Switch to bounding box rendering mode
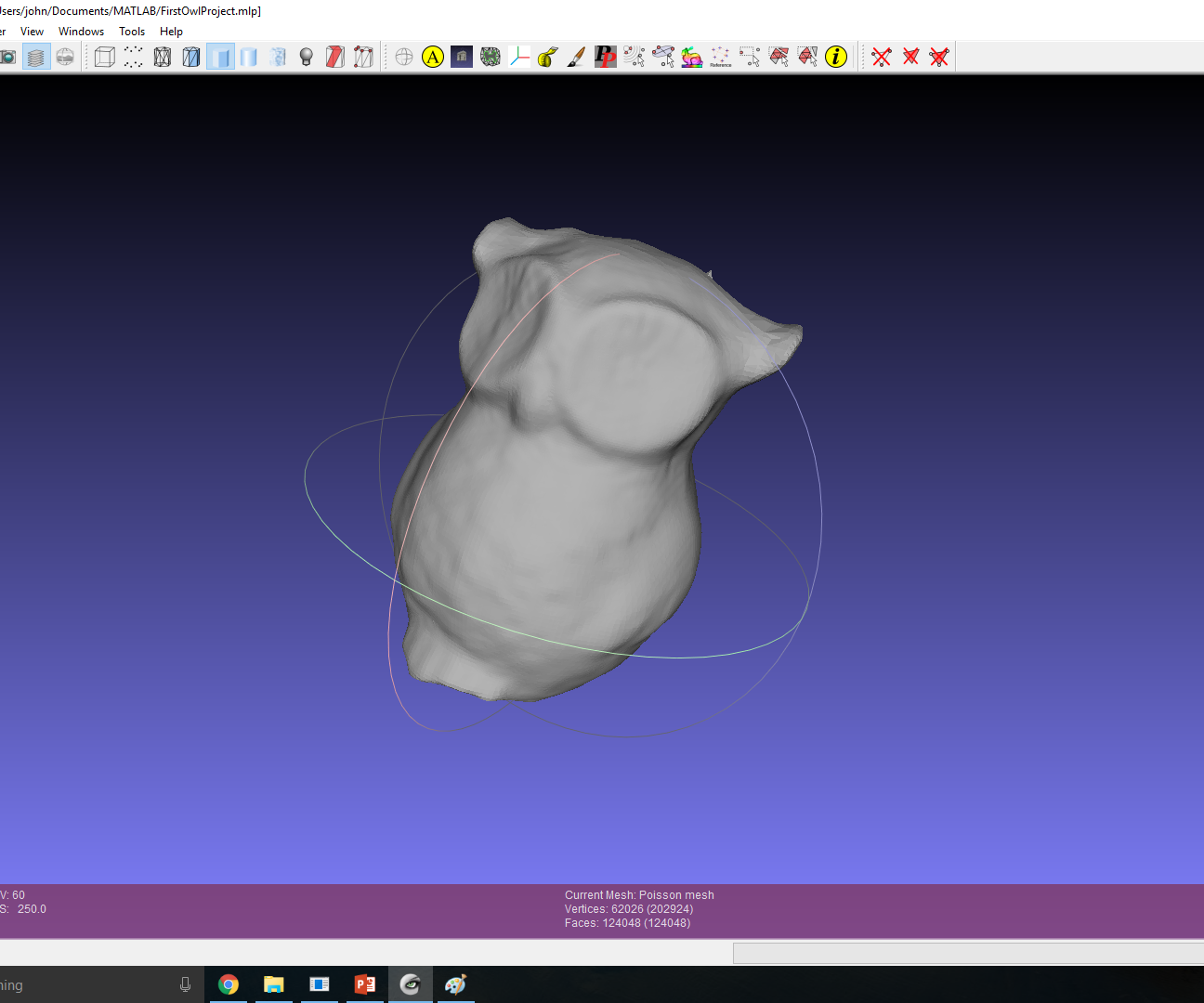This screenshot has height=1003, width=1204. point(104,57)
